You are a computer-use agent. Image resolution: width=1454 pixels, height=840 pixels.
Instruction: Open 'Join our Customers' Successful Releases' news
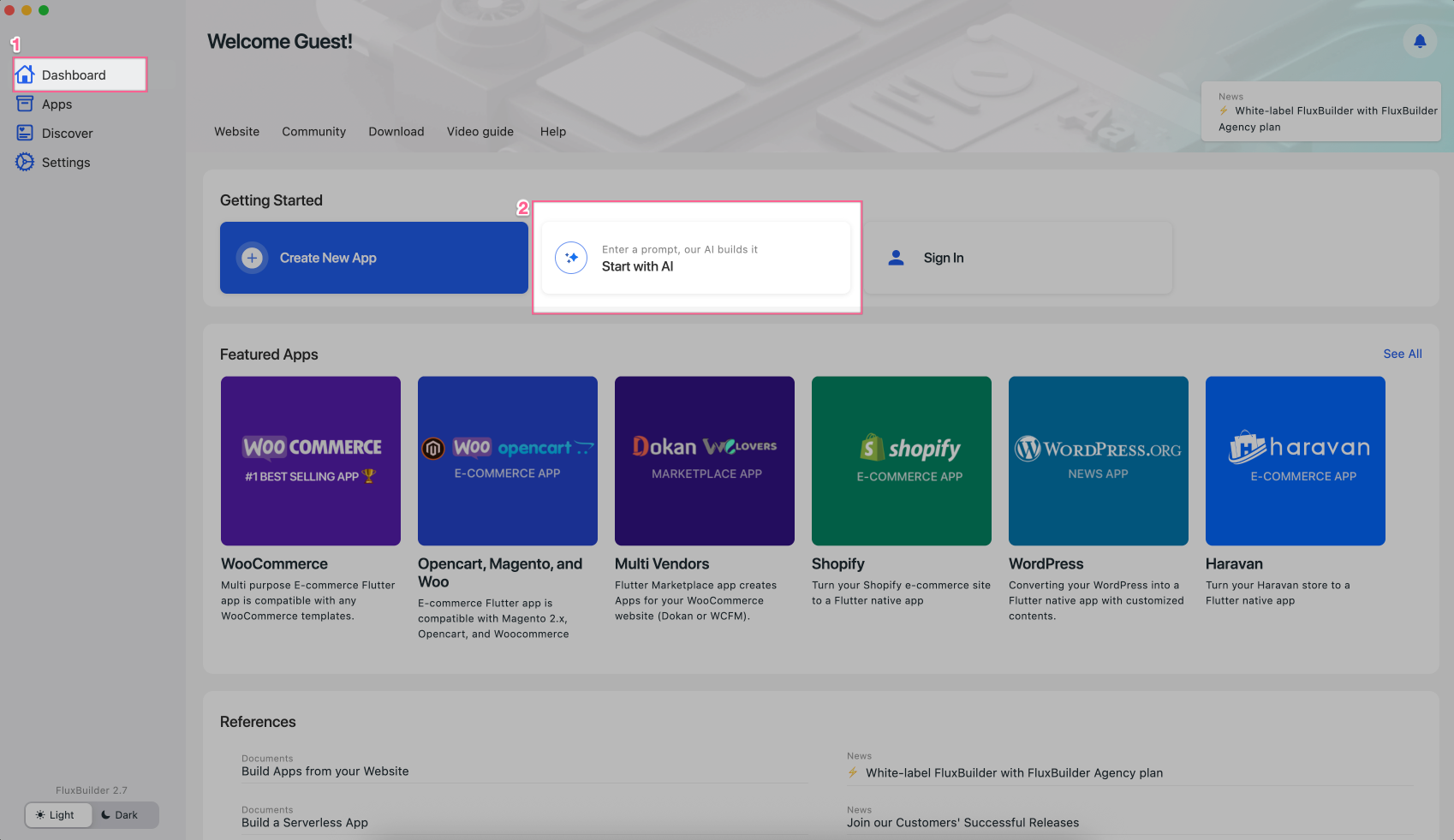962,823
